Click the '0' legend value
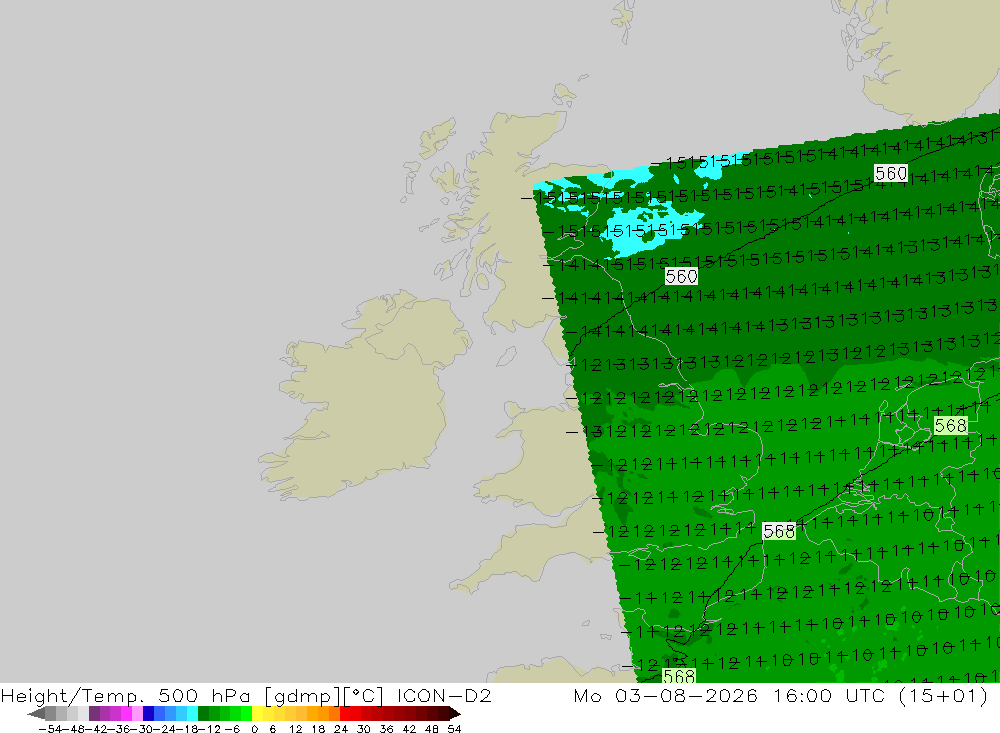1000x733 pixels. [254, 729]
